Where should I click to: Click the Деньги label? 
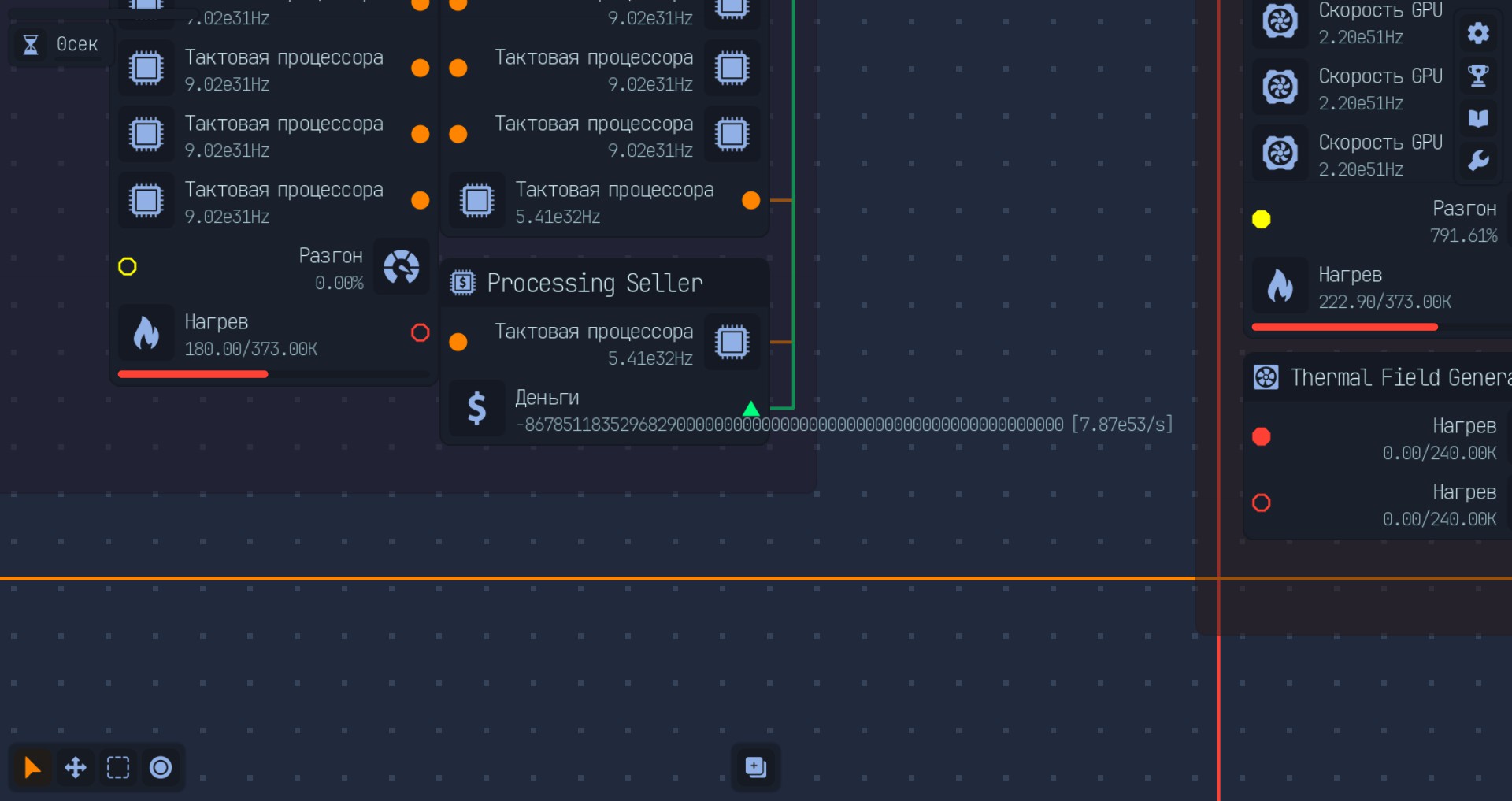click(x=547, y=398)
